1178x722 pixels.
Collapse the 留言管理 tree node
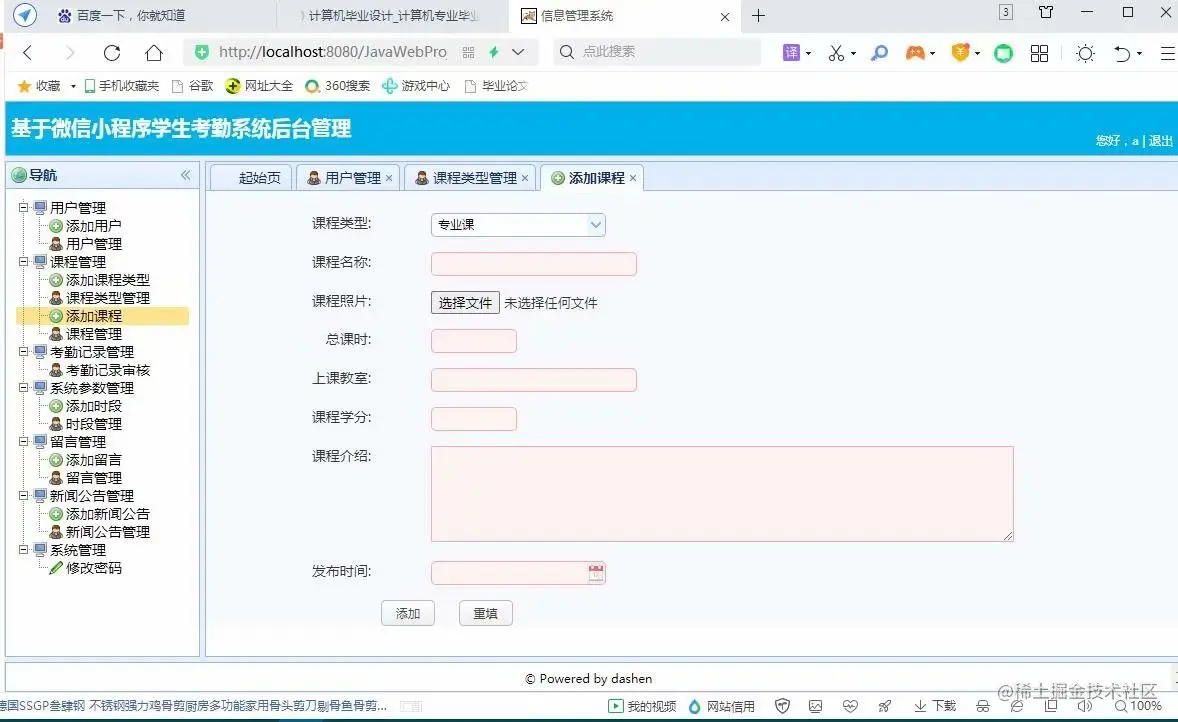pos(23,442)
